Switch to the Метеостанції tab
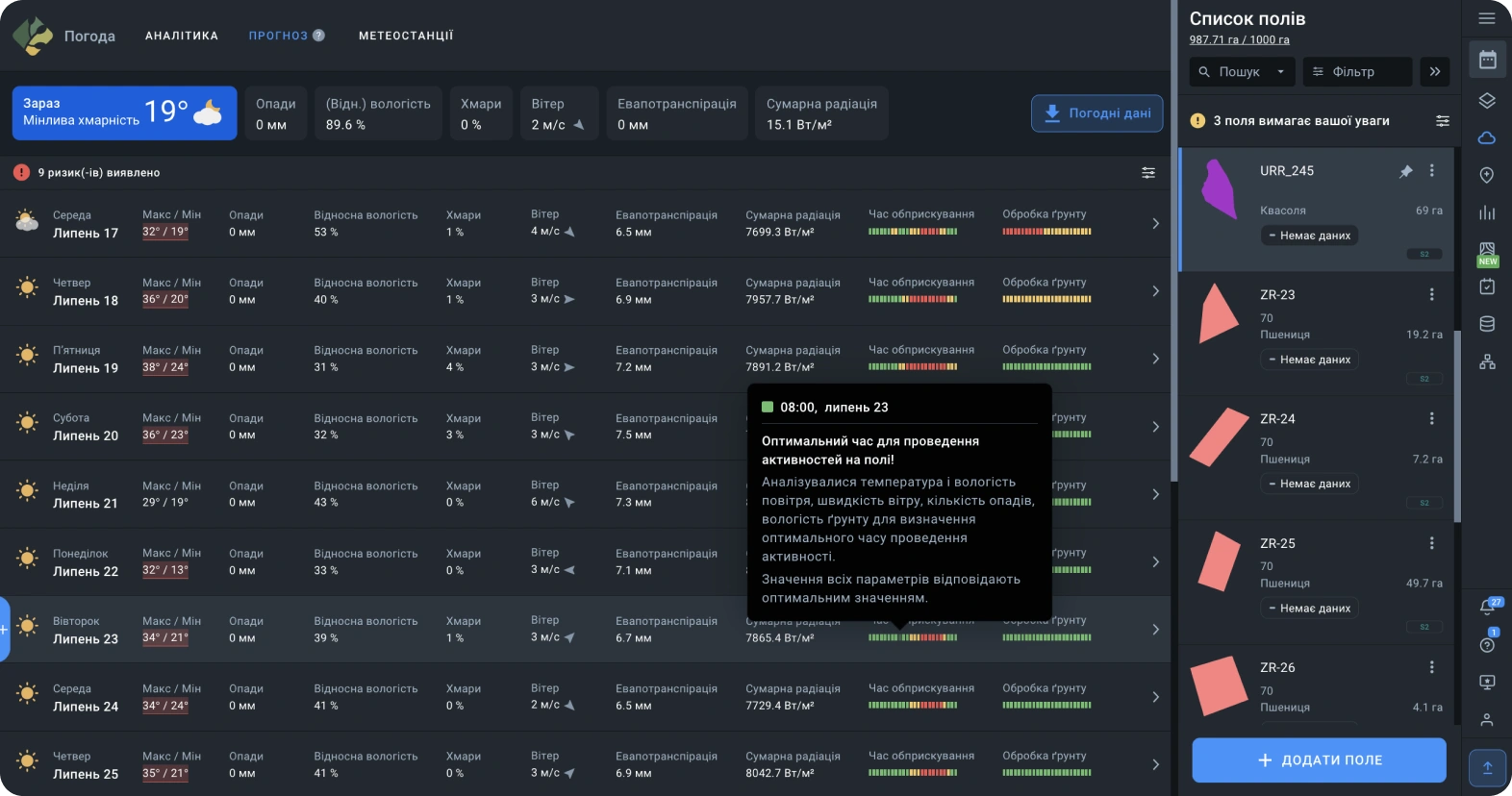1512x796 pixels. [x=406, y=36]
